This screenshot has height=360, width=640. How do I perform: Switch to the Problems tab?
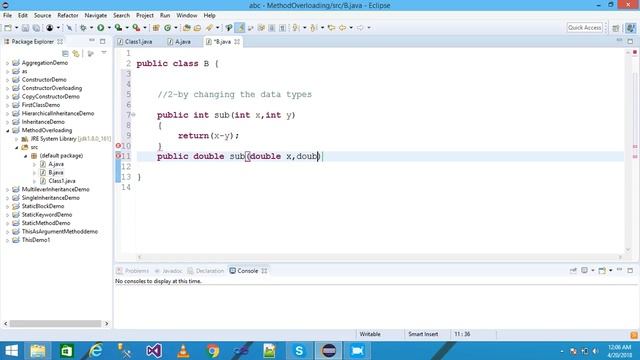(133, 271)
